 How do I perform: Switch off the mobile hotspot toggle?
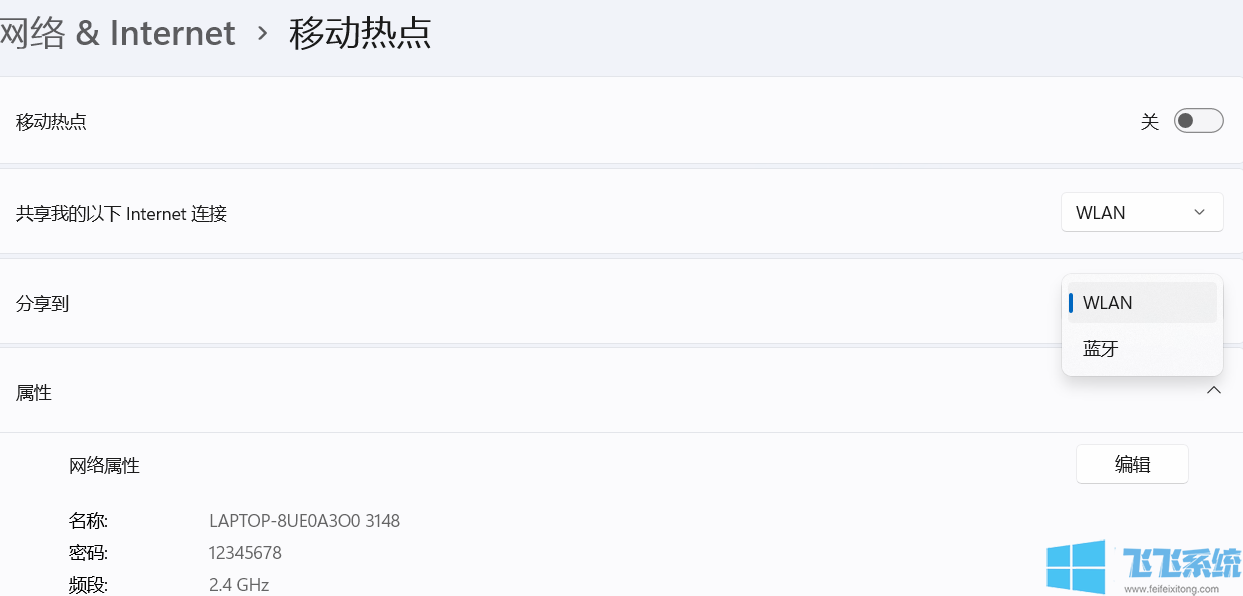1197,120
